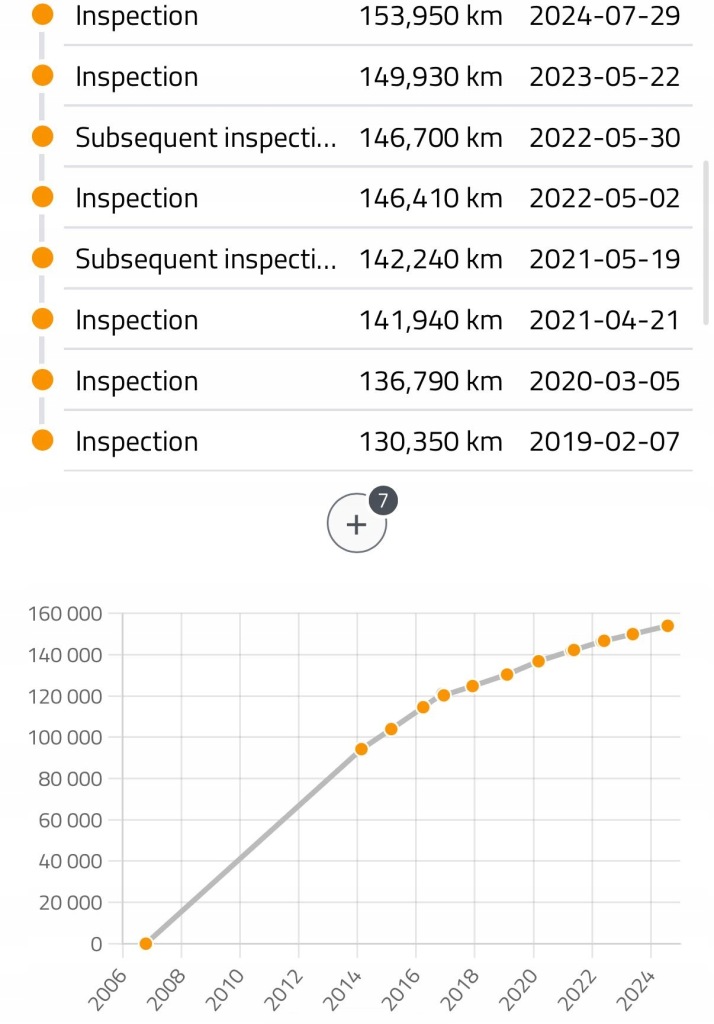
Task: Open the Inspection row dated 2024-07-29
Action: (378, 18)
